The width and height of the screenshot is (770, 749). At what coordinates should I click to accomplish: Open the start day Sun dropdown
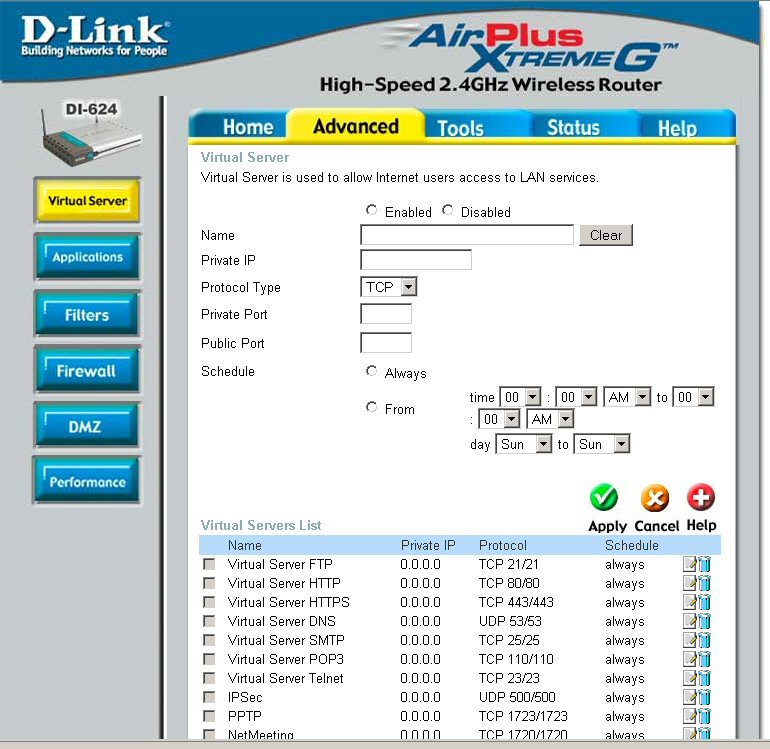(x=523, y=444)
